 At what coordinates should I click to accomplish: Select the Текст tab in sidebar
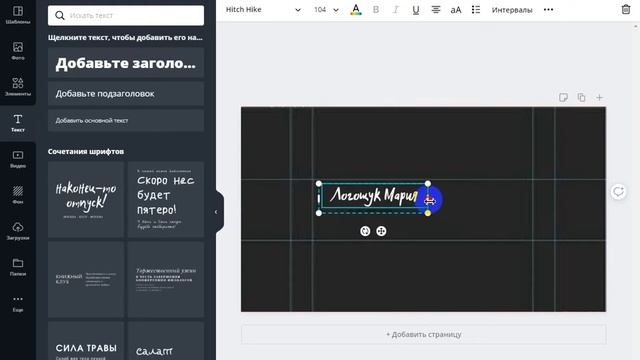tap(18, 123)
